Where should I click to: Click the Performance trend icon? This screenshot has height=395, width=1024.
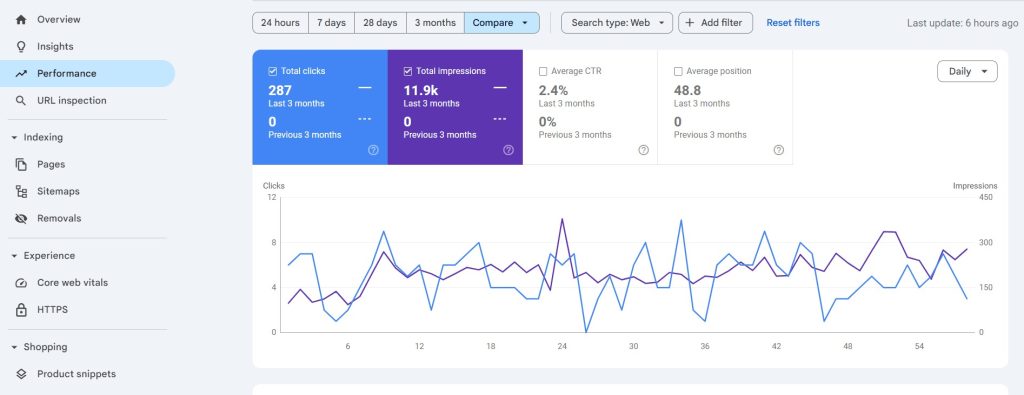(21, 74)
